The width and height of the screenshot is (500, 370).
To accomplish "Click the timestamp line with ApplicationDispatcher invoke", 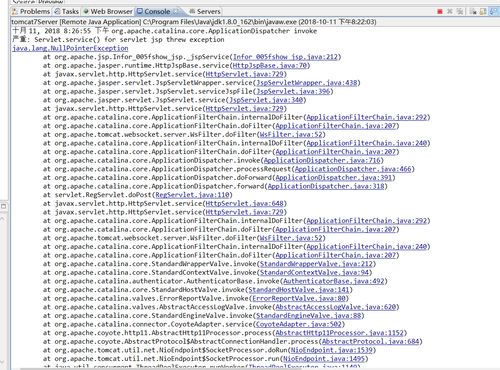I will [164, 31].
